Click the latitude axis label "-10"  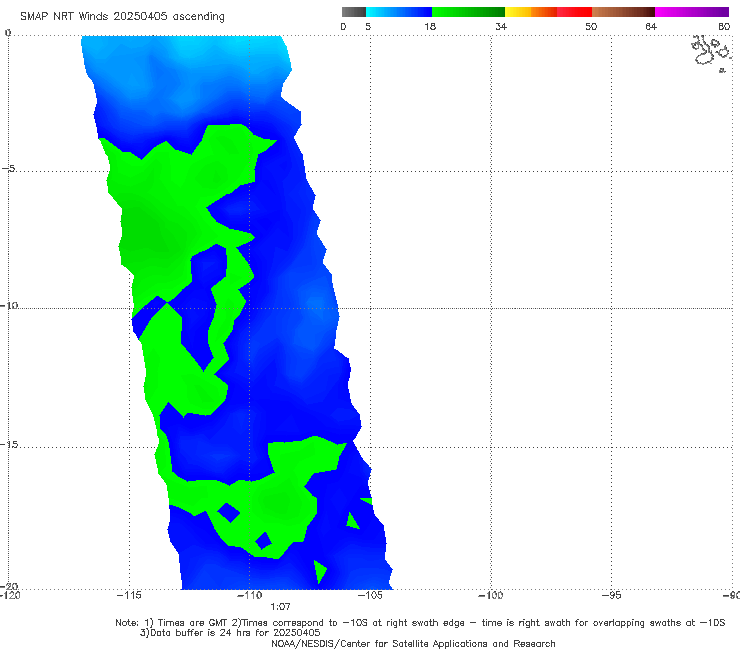(x=9, y=305)
